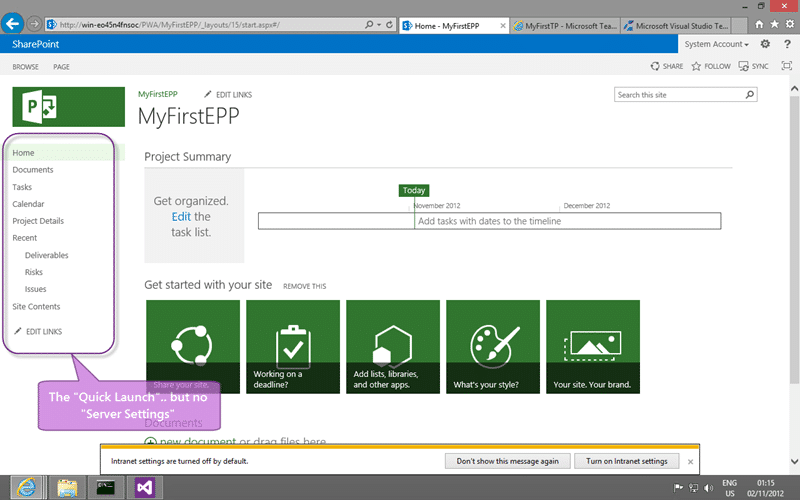Click top EDIT LINKS next to MyFirstEPP
This screenshot has width=800, height=500.
pyautogui.click(x=228, y=94)
